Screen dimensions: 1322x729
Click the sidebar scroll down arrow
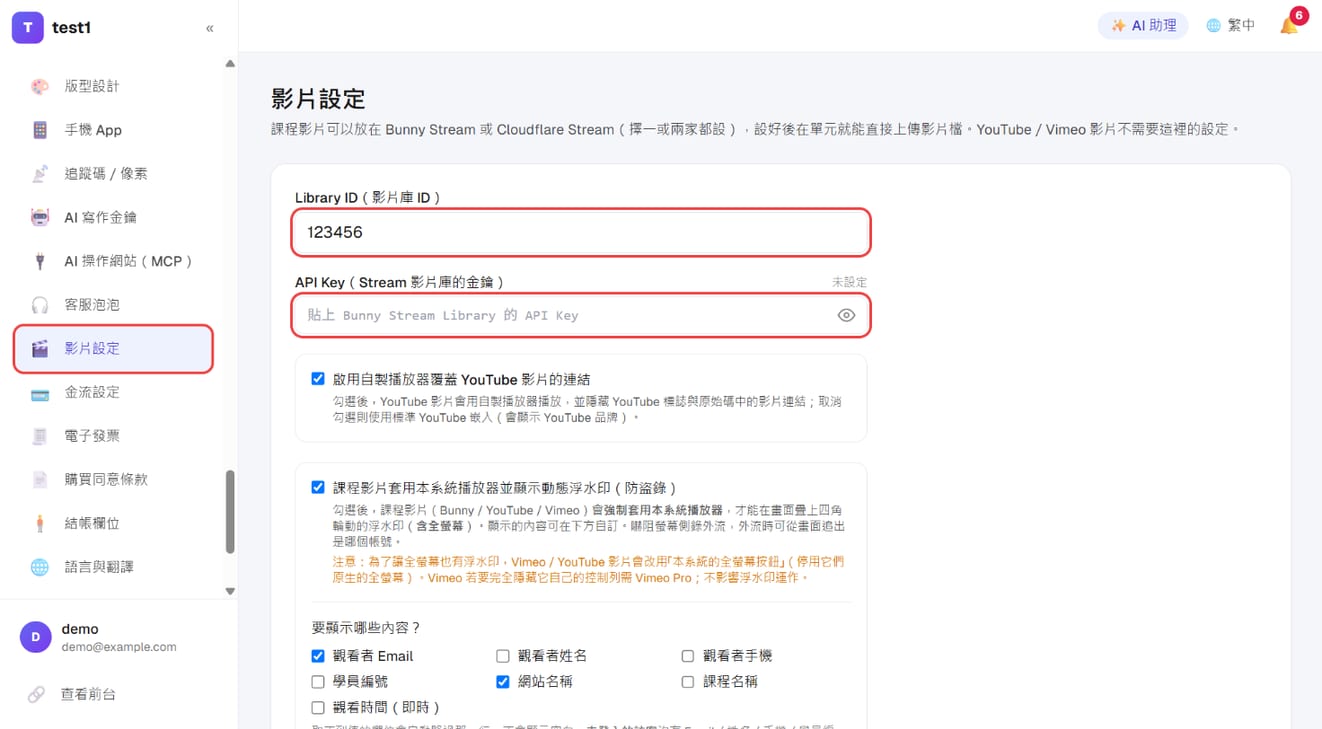click(230, 591)
